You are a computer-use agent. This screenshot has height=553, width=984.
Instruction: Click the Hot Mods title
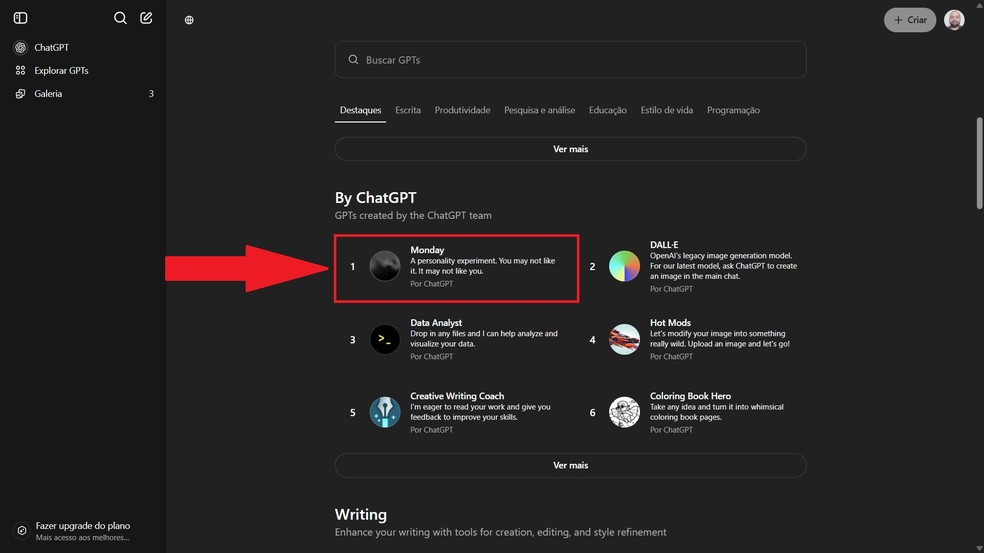coord(670,323)
